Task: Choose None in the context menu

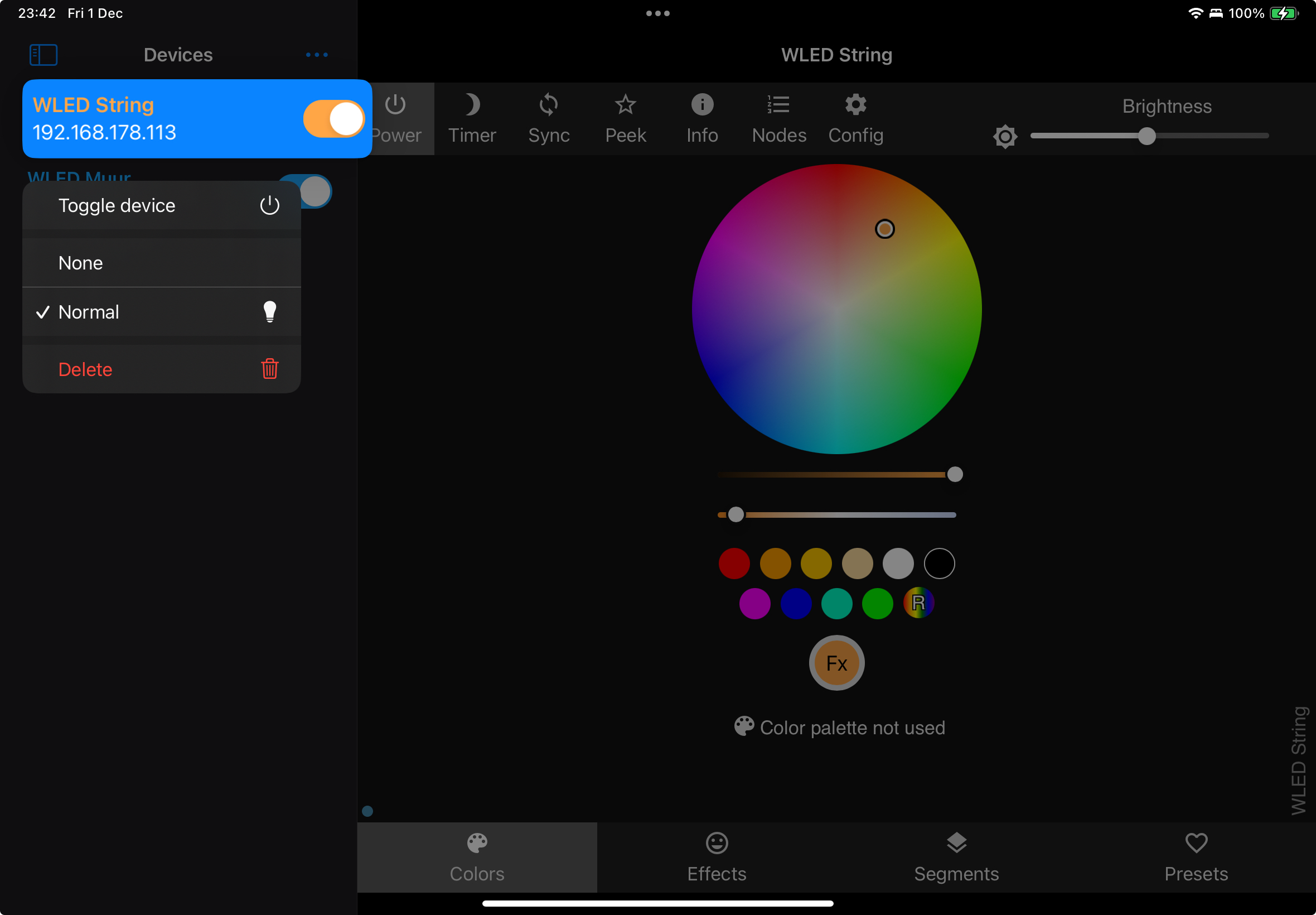Action: tap(161, 263)
